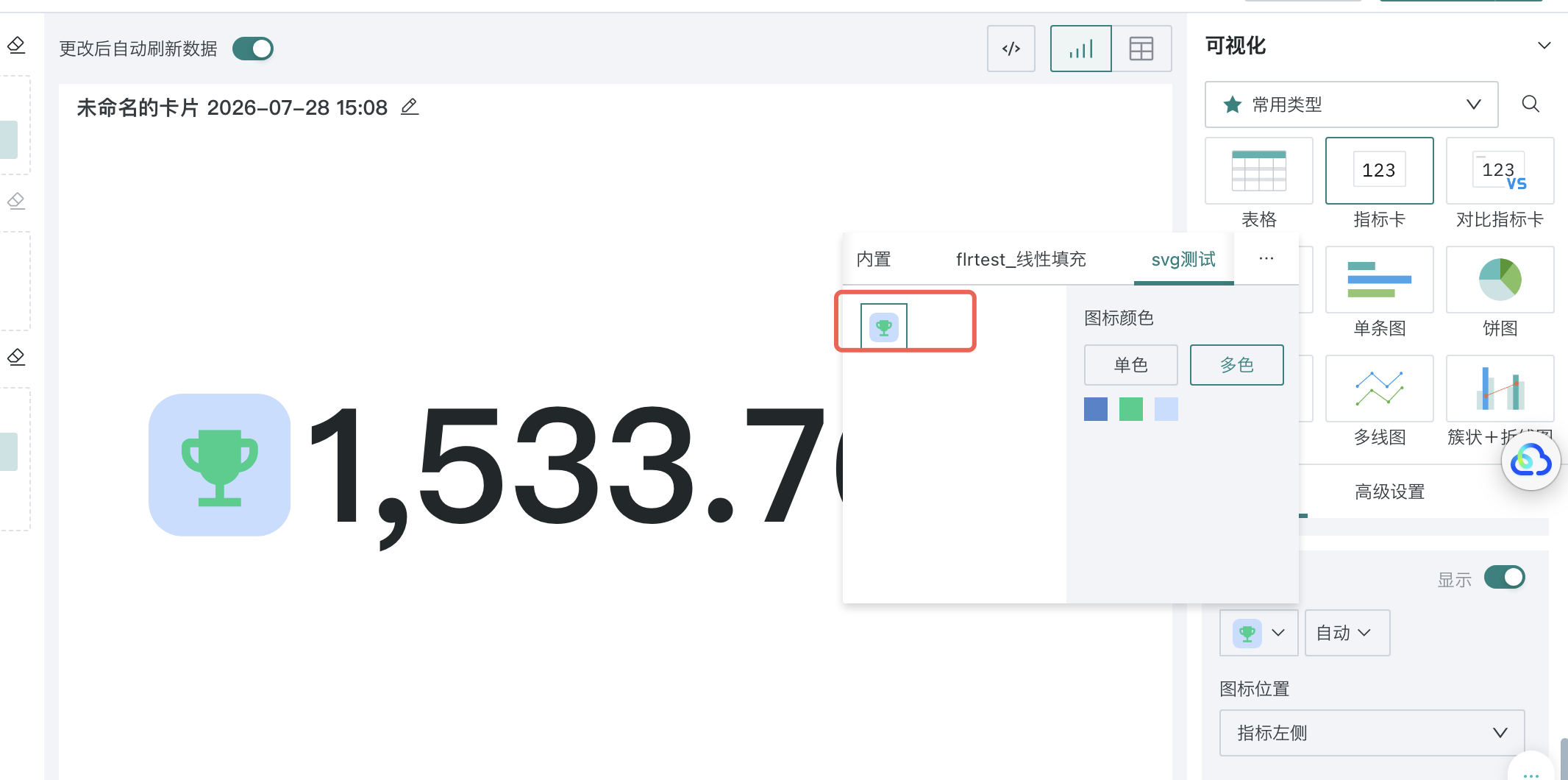
Task: Toggle the 显示 icon switch
Action: (x=1504, y=577)
